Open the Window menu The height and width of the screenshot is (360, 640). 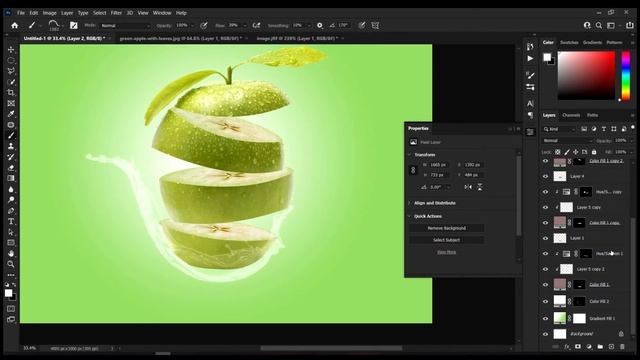tap(162, 13)
